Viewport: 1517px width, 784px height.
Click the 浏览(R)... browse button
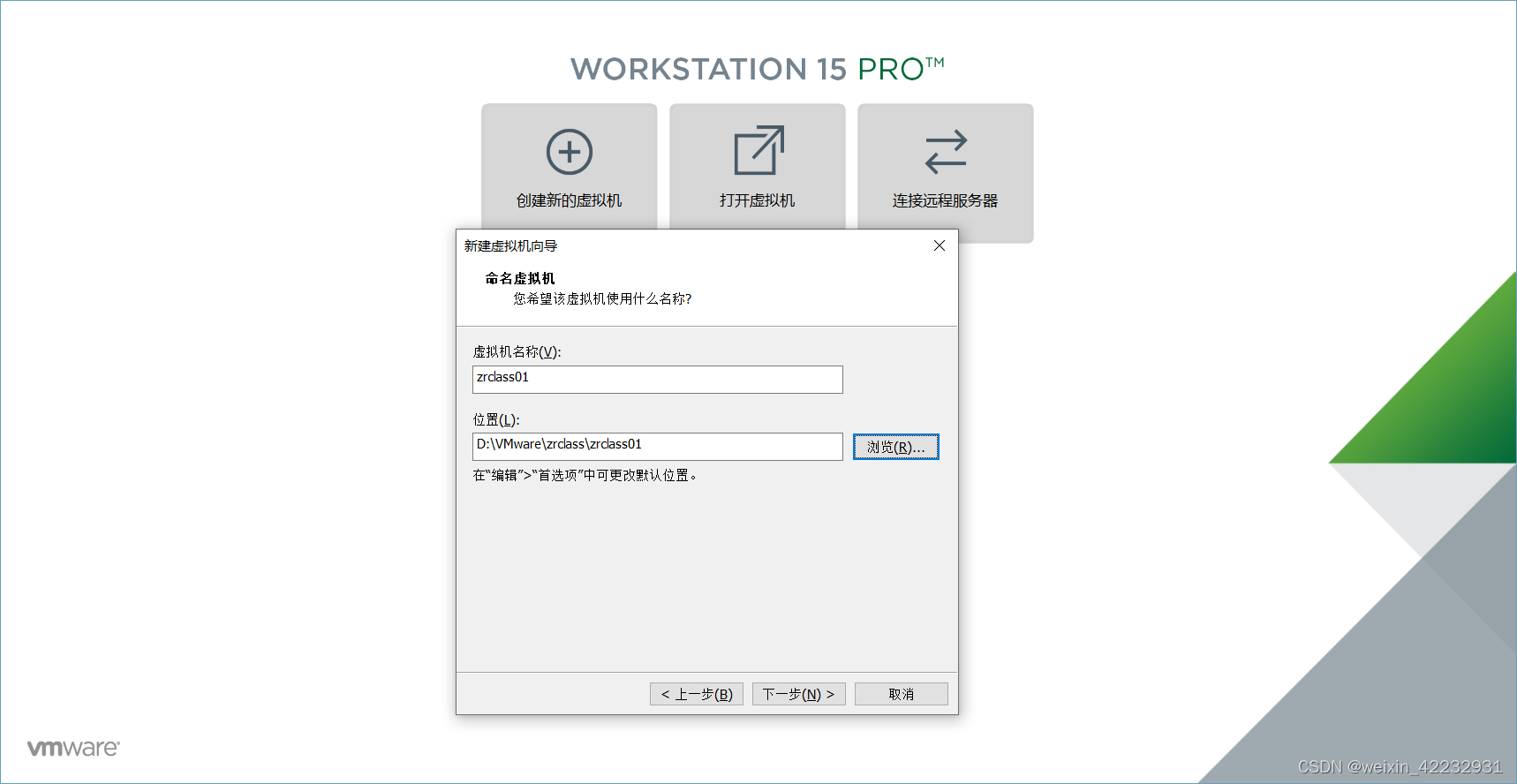tap(896, 447)
